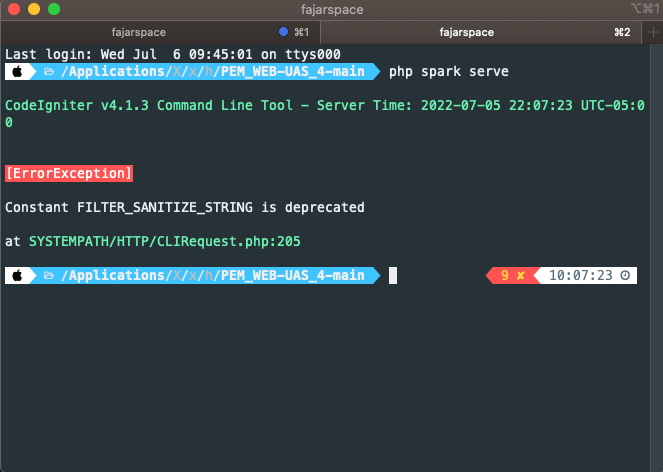Click the red [ErrorException] label
Viewport: 663px width, 472px height.
pyautogui.click(x=69, y=173)
